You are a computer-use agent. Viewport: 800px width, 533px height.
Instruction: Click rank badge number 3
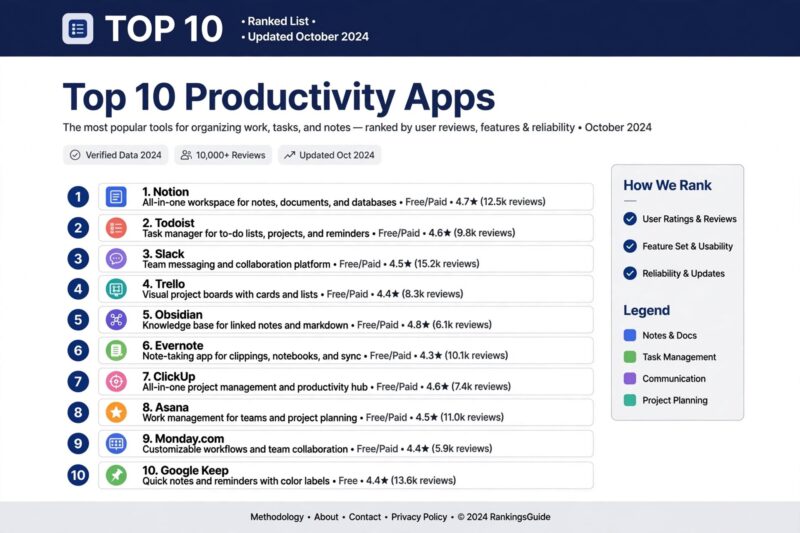click(x=78, y=259)
